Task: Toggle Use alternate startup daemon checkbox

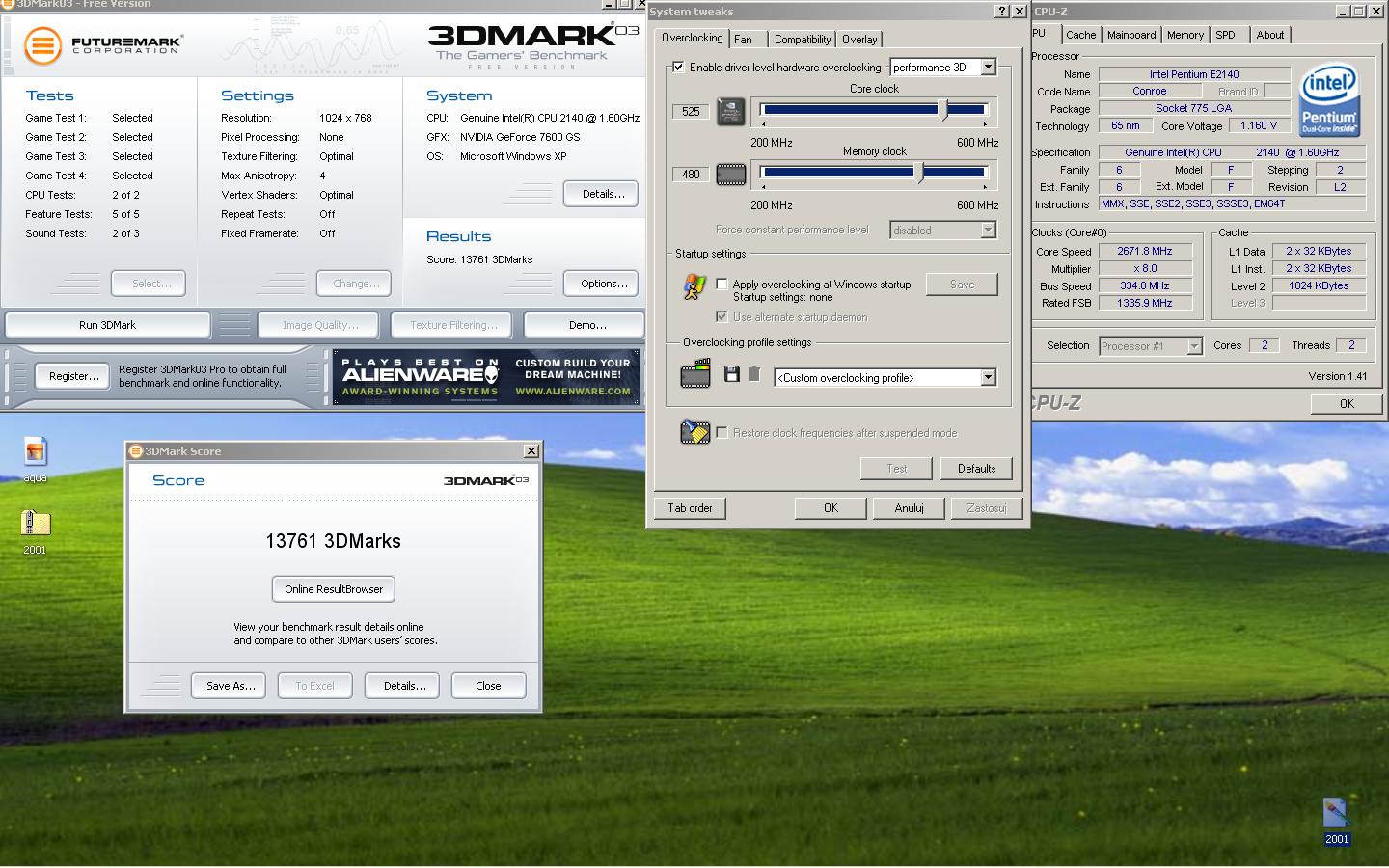Action: coord(722,316)
